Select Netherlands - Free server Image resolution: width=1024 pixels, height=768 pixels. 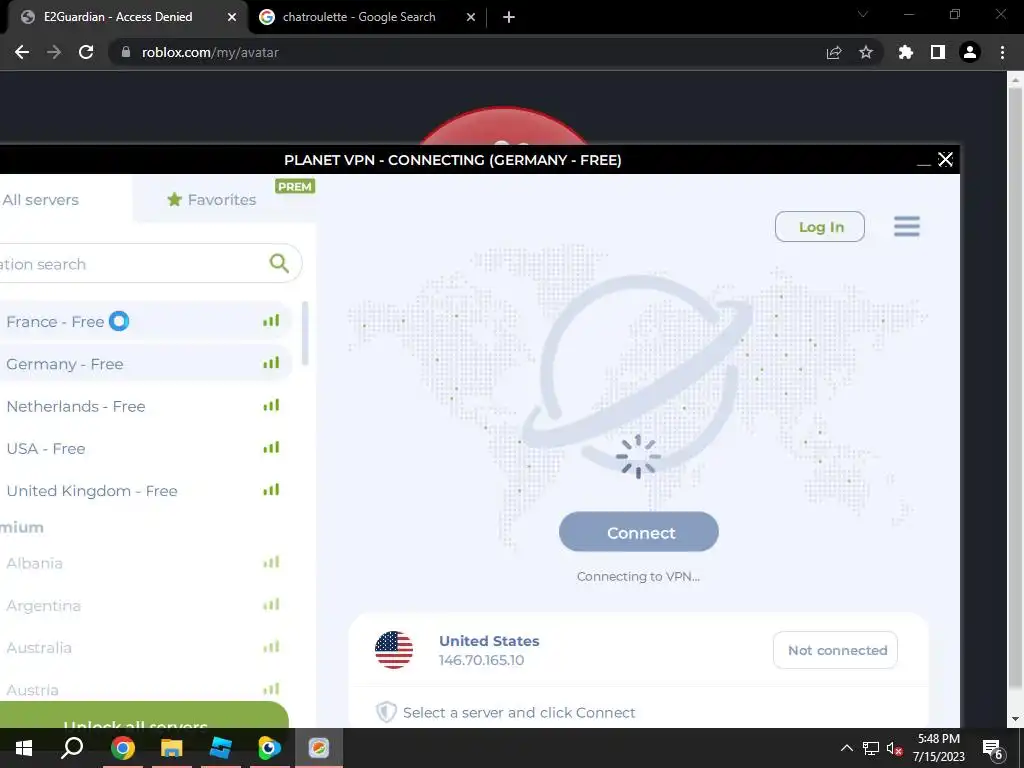[145, 406]
